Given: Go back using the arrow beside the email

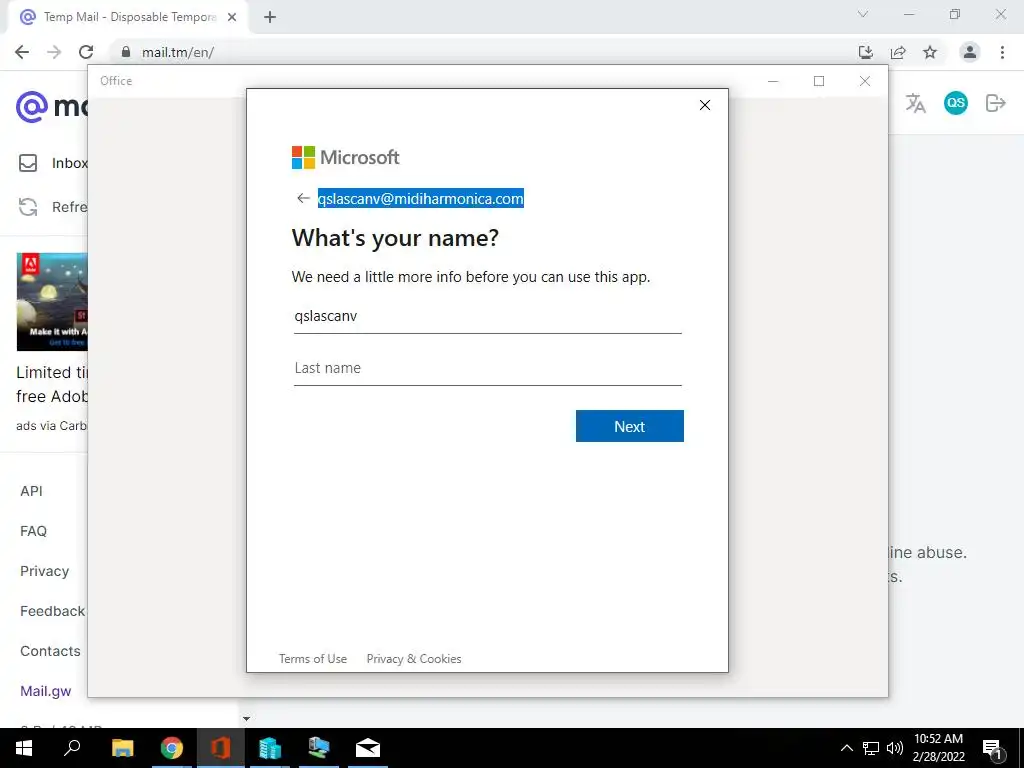Looking at the screenshot, I should 303,198.
